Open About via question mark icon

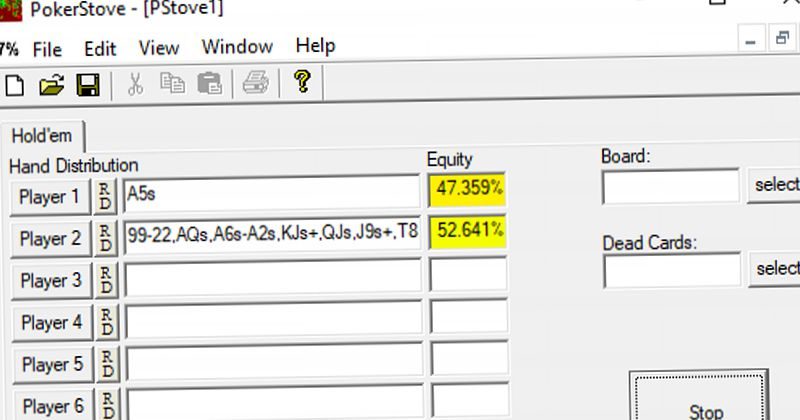(x=302, y=81)
